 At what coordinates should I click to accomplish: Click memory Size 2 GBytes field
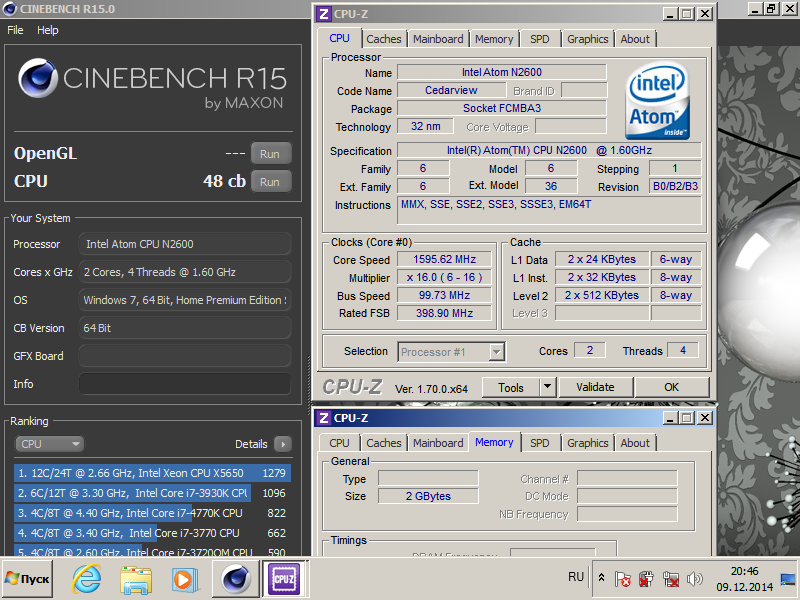point(428,496)
